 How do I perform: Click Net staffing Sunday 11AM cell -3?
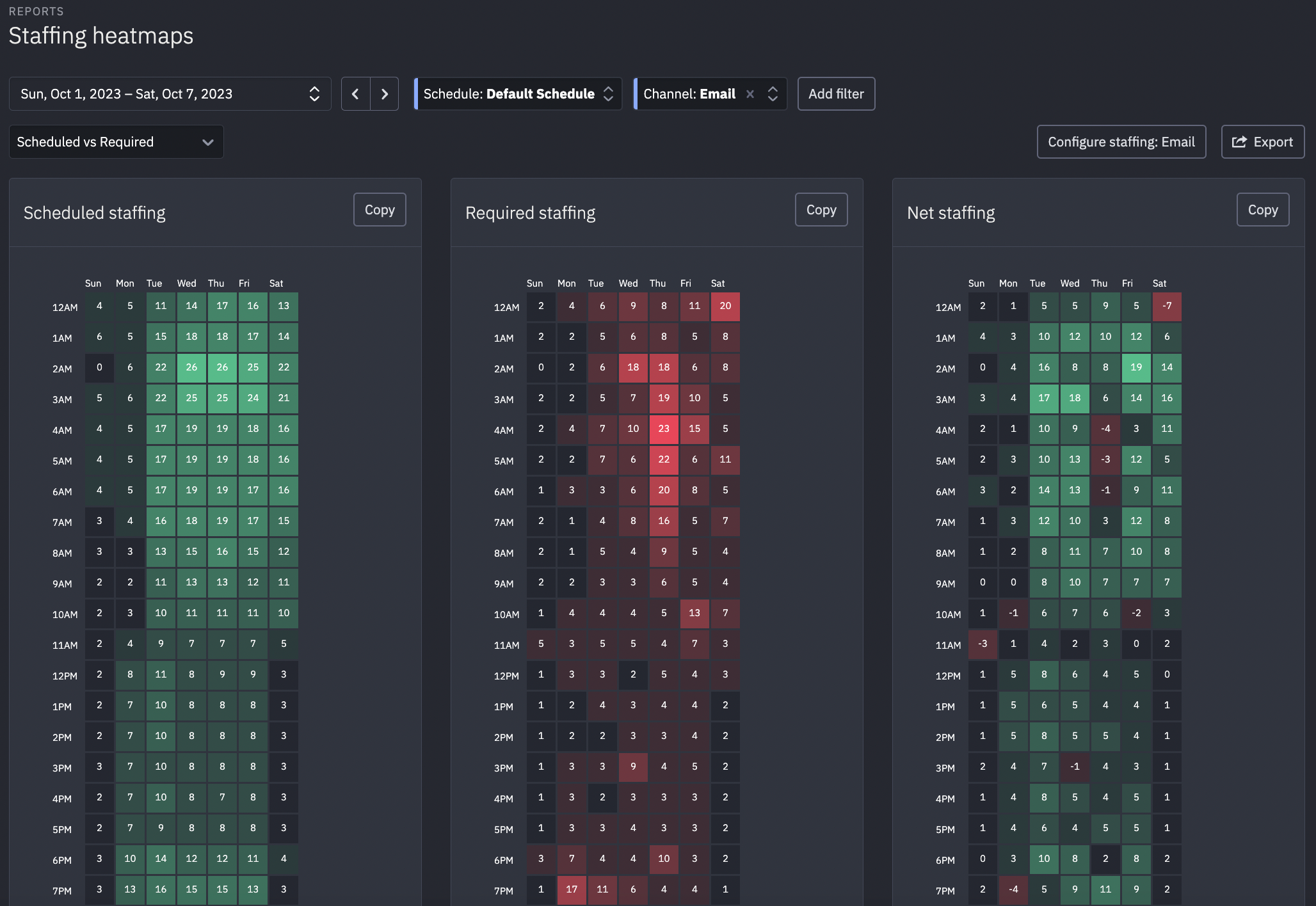[983, 644]
